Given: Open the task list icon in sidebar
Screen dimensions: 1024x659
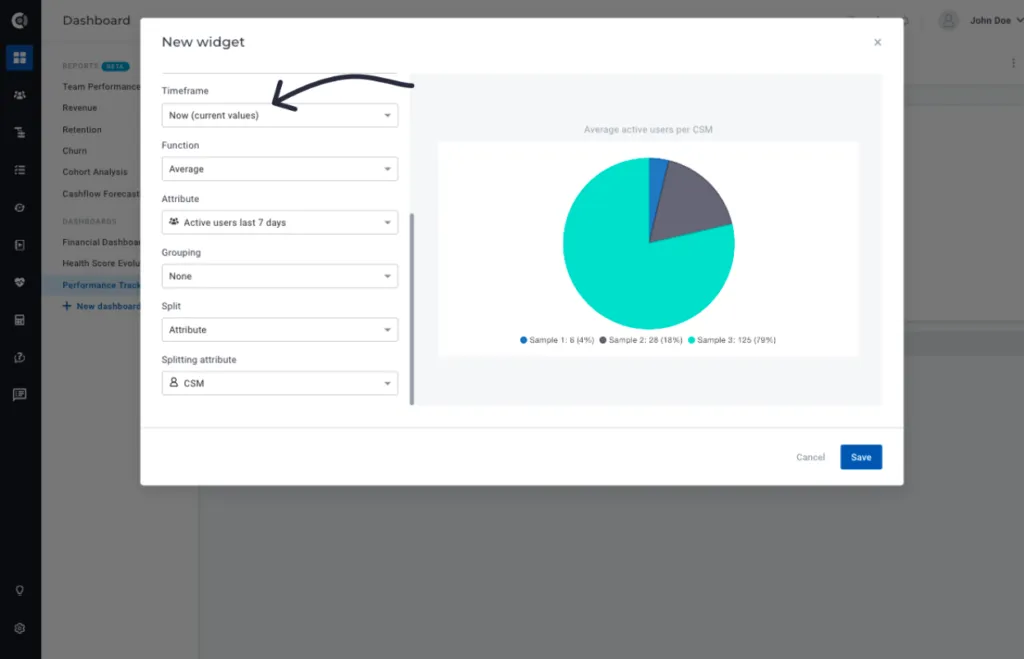Looking at the screenshot, I should 20,170.
